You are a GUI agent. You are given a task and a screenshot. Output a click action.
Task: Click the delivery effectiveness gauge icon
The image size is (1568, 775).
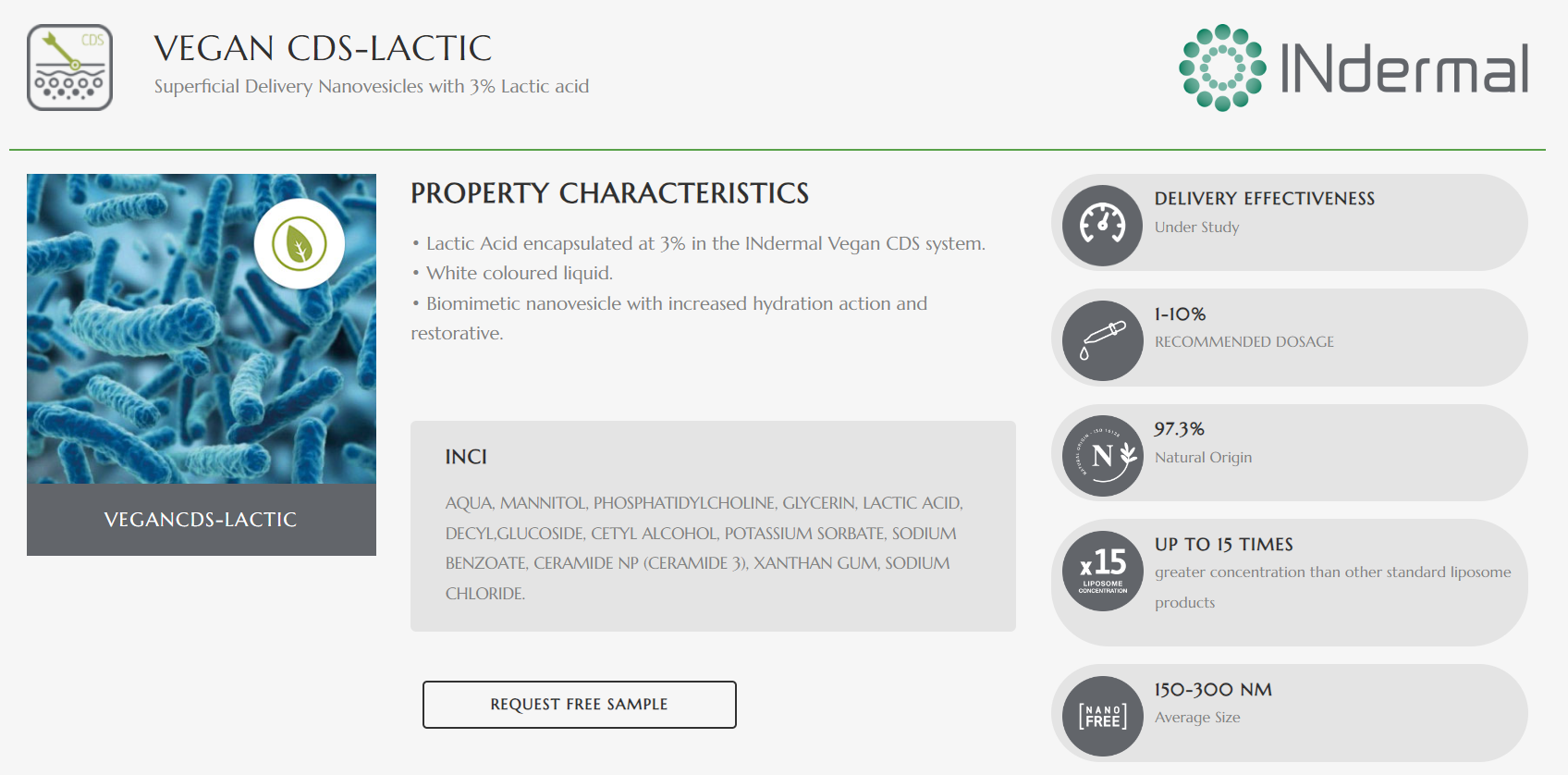click(1102, 225)
